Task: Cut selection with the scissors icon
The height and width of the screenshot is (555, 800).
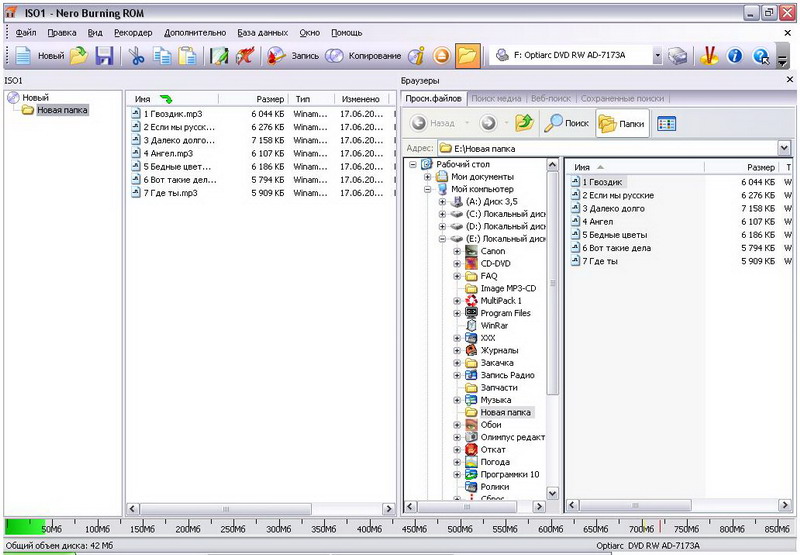Action: (x=136, y=56)
